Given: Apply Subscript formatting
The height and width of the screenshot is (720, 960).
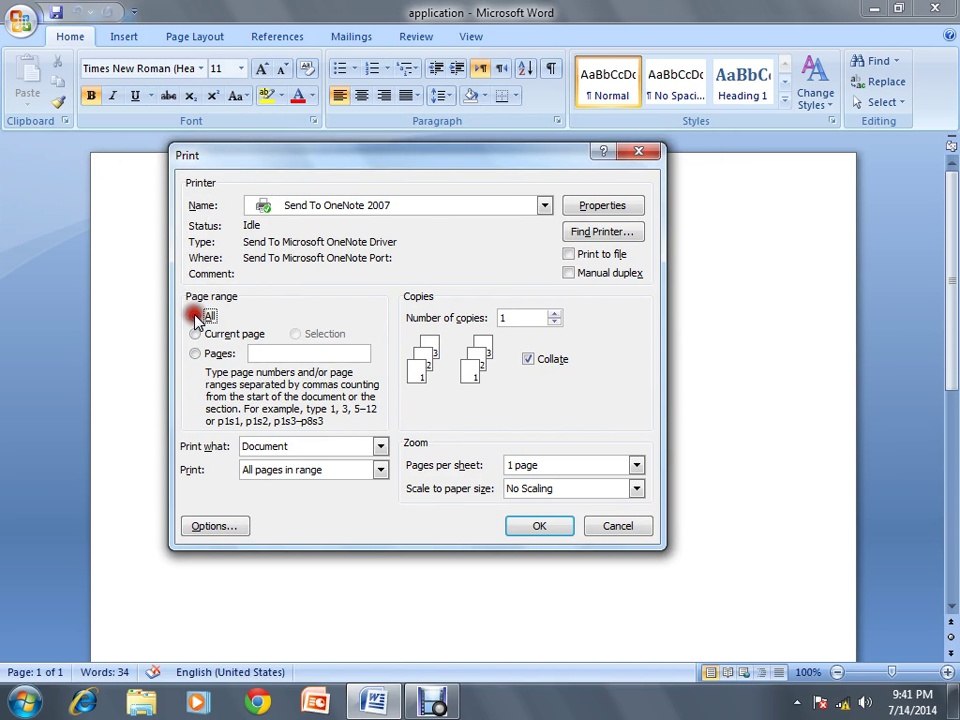Looking at the screenshot, I should click(x=190, y=96).
